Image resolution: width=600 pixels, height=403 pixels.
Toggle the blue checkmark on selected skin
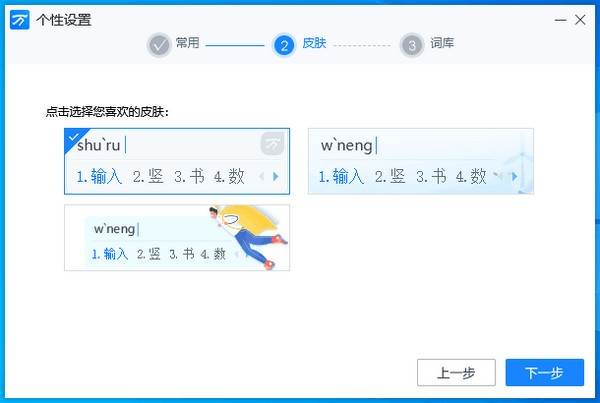(73, 137)
